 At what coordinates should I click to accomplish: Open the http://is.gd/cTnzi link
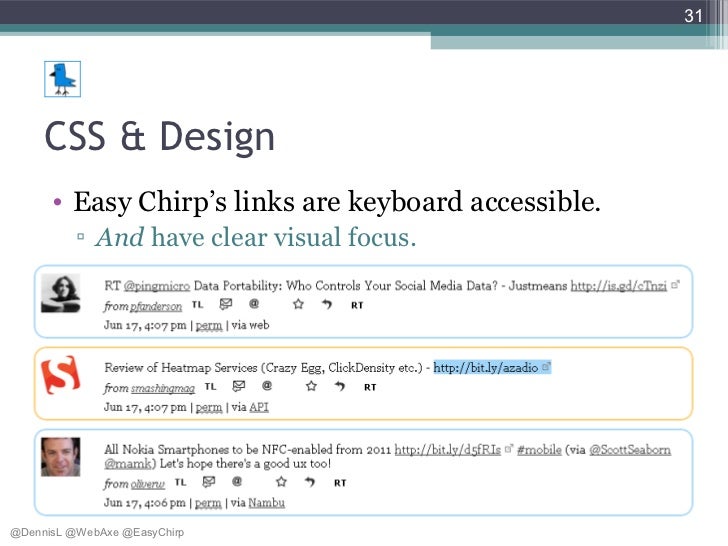coord(618,286)
